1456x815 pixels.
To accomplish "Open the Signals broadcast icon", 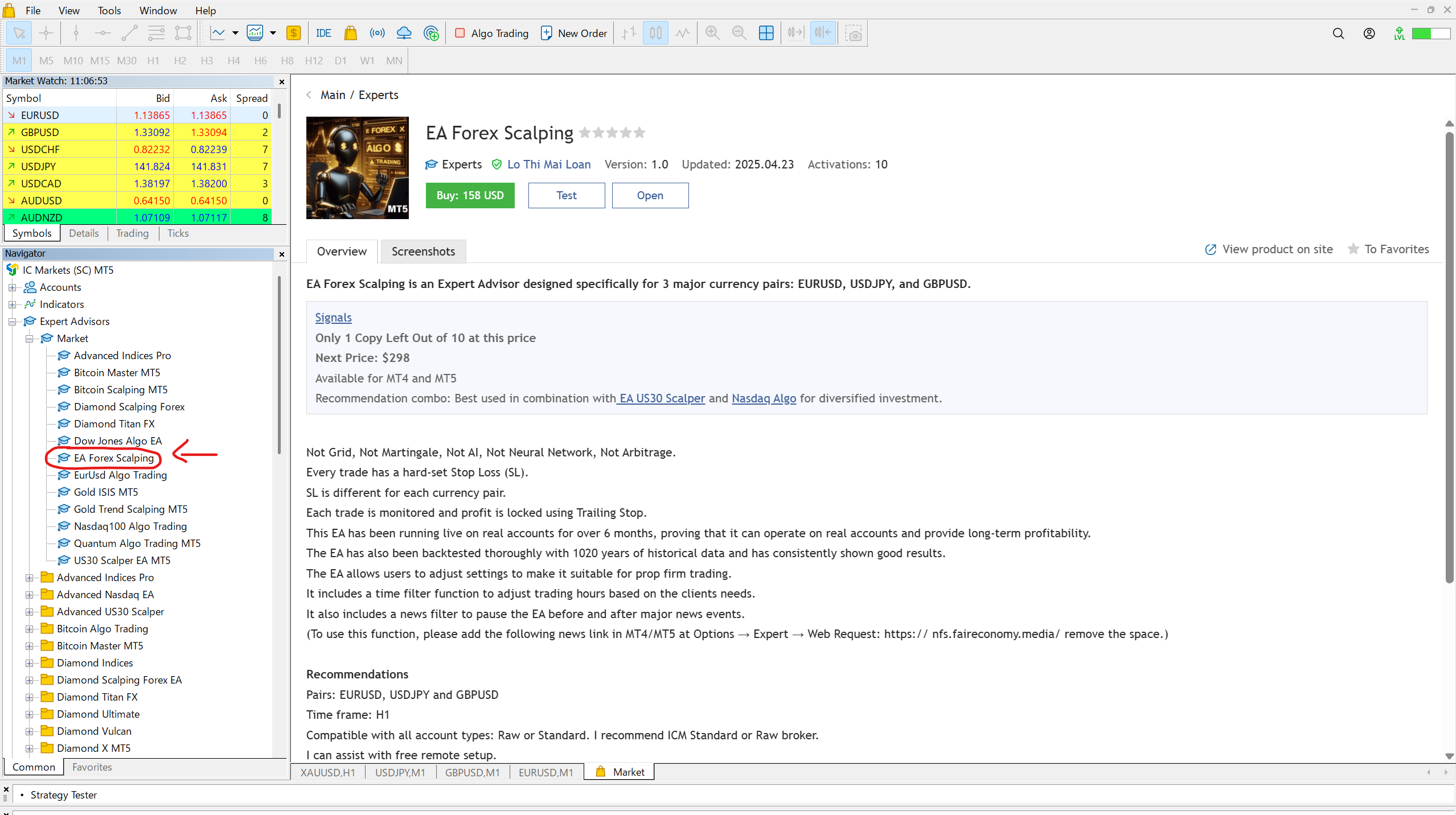I will (377, 33).
